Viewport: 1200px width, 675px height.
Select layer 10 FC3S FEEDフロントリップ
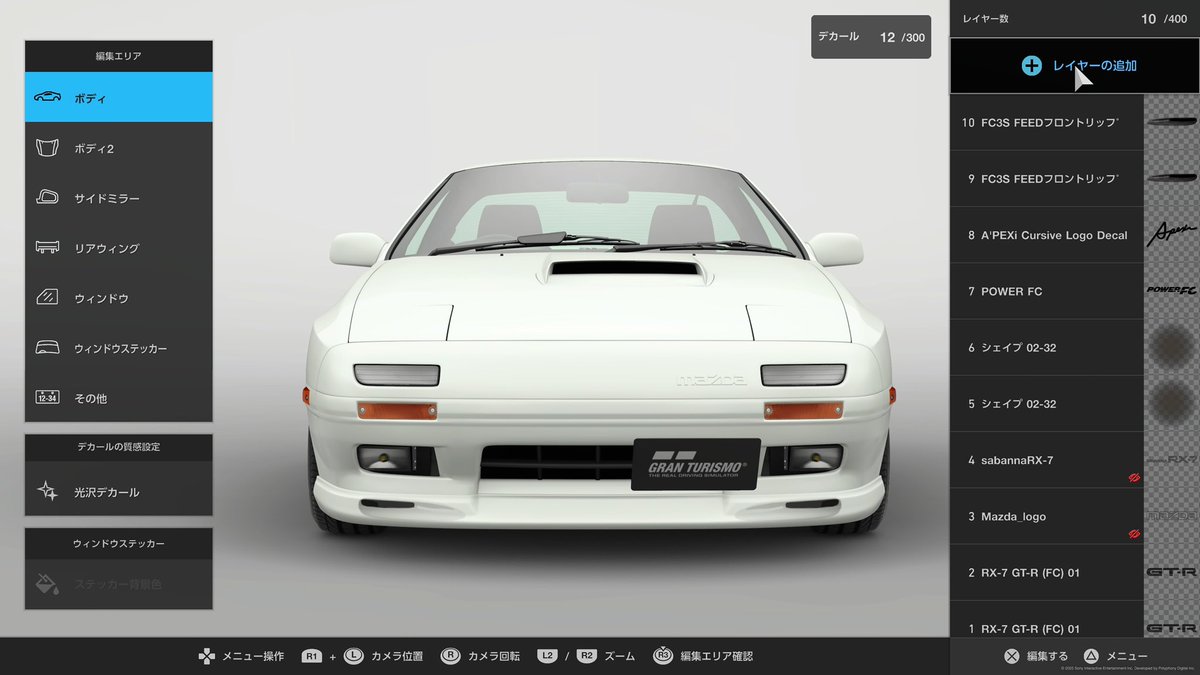pos(1046,123)
